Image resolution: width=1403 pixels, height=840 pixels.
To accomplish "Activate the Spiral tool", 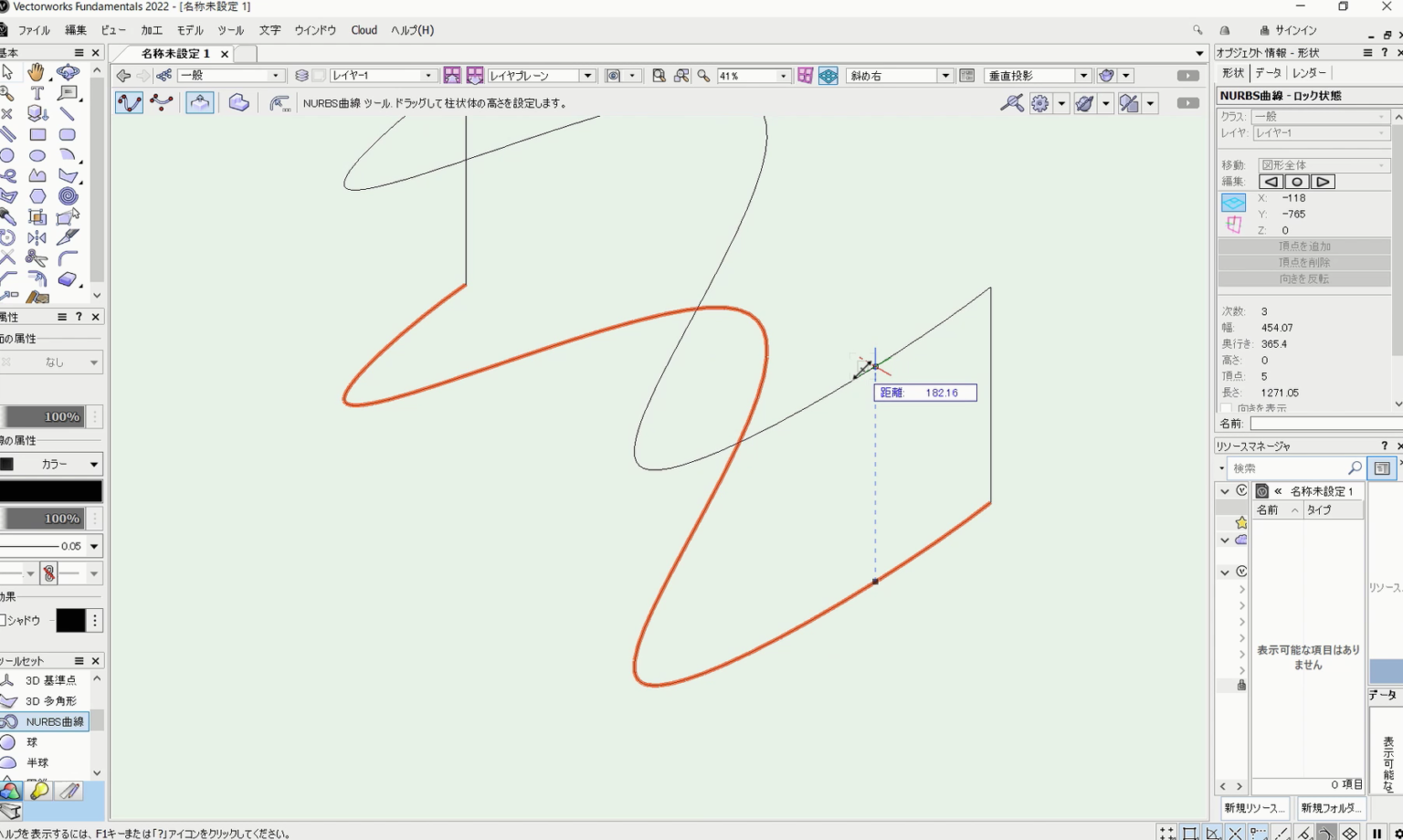I will click(x=69, y=196).
